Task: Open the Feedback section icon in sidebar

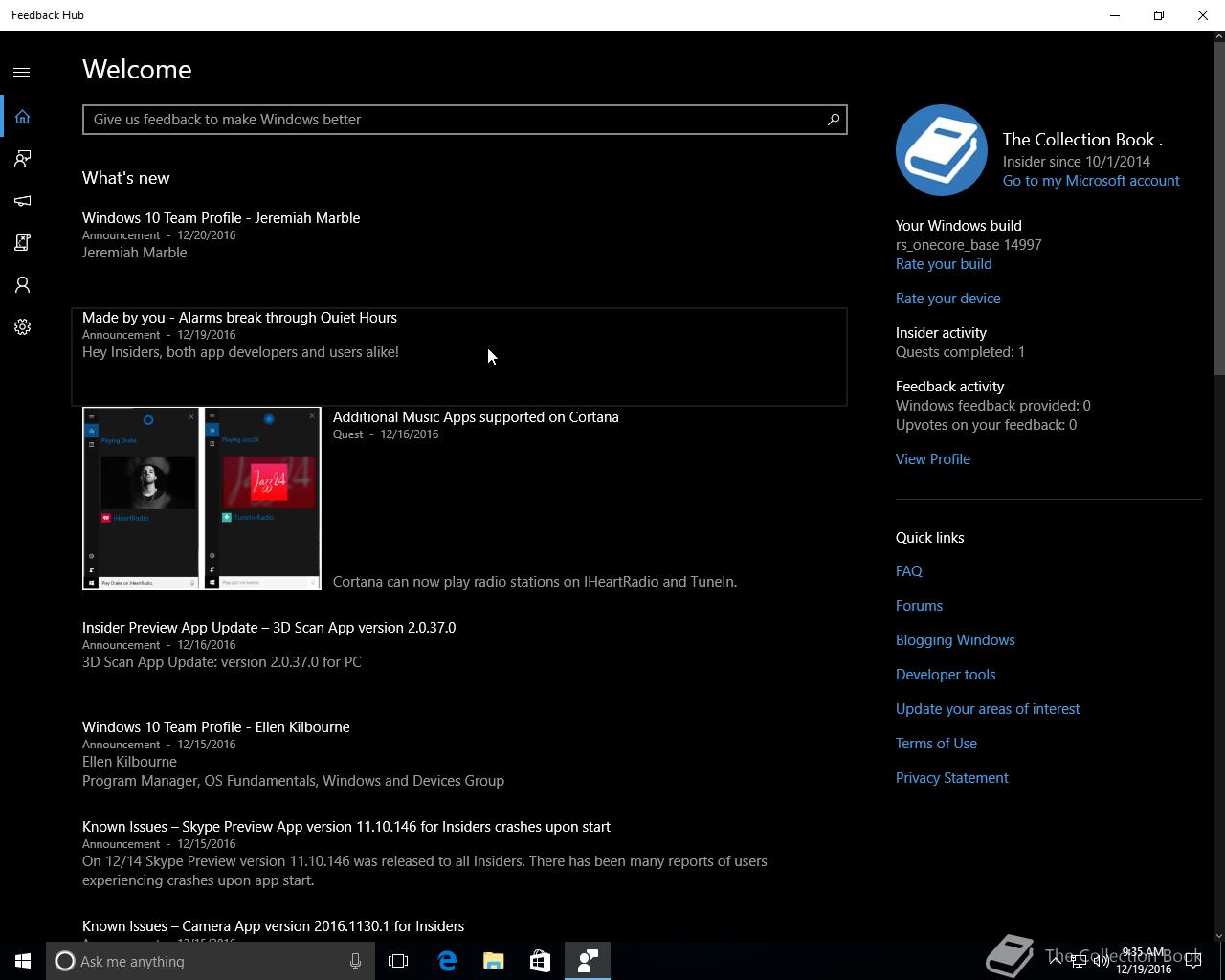Action: (22, 159)
